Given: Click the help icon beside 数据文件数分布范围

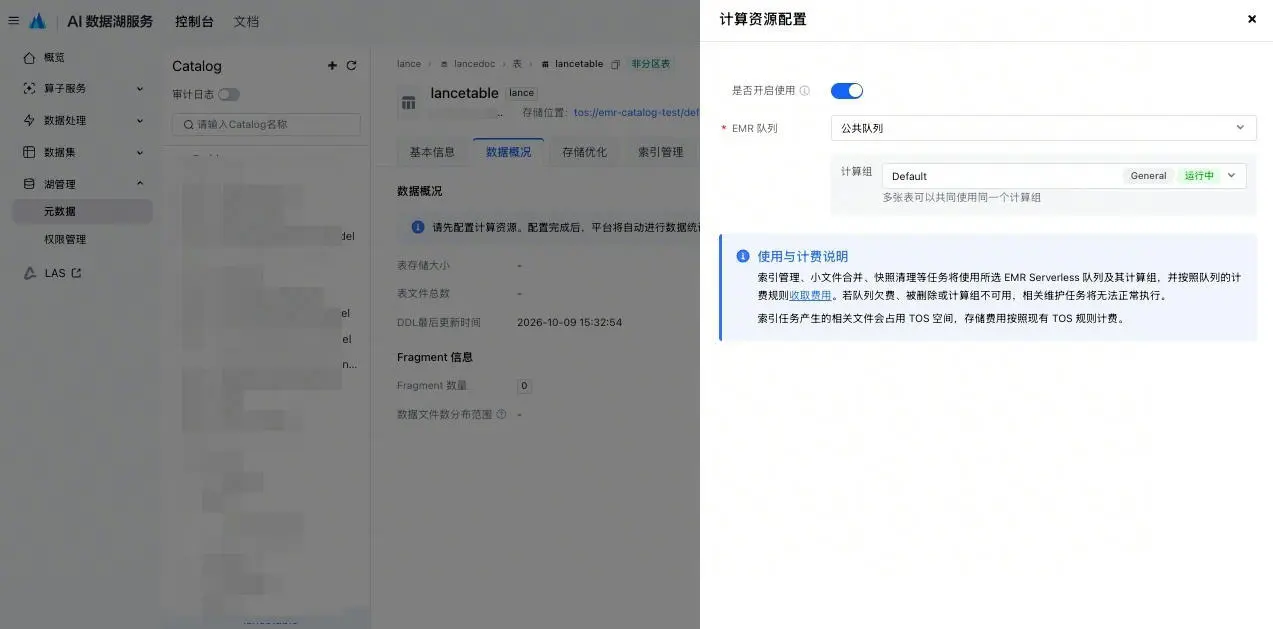Looking at the screenshot, I should (x=501, y=414).
